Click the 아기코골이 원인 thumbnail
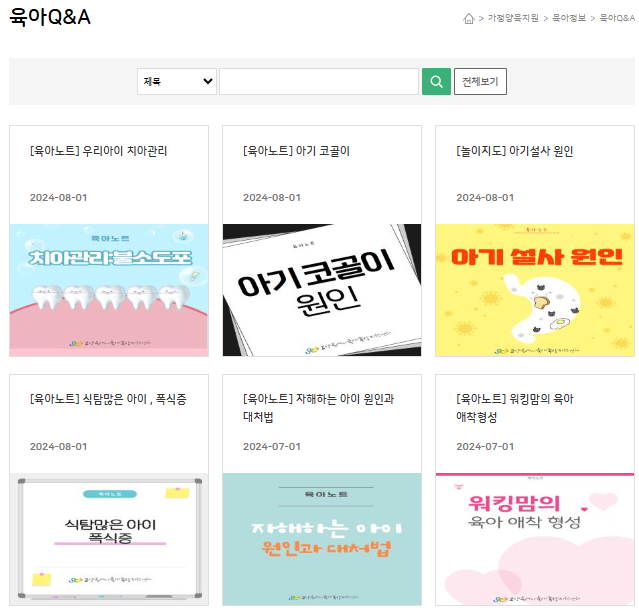Screen dimensions: 639x611 322,290
